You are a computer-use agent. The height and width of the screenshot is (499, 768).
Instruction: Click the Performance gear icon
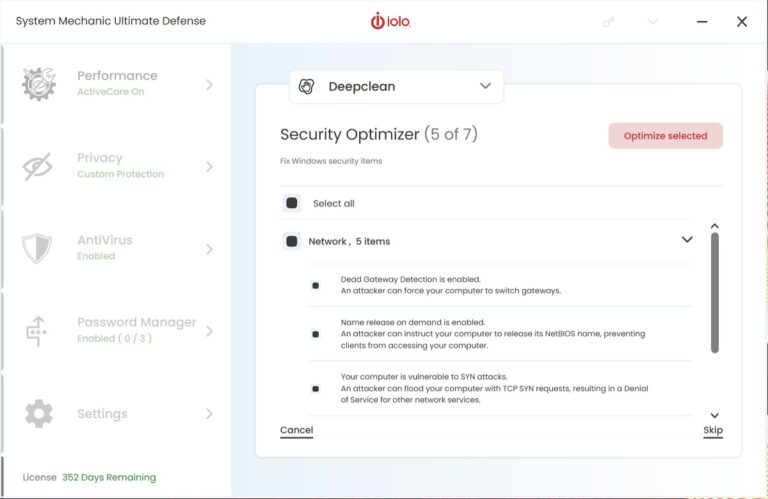39,85
